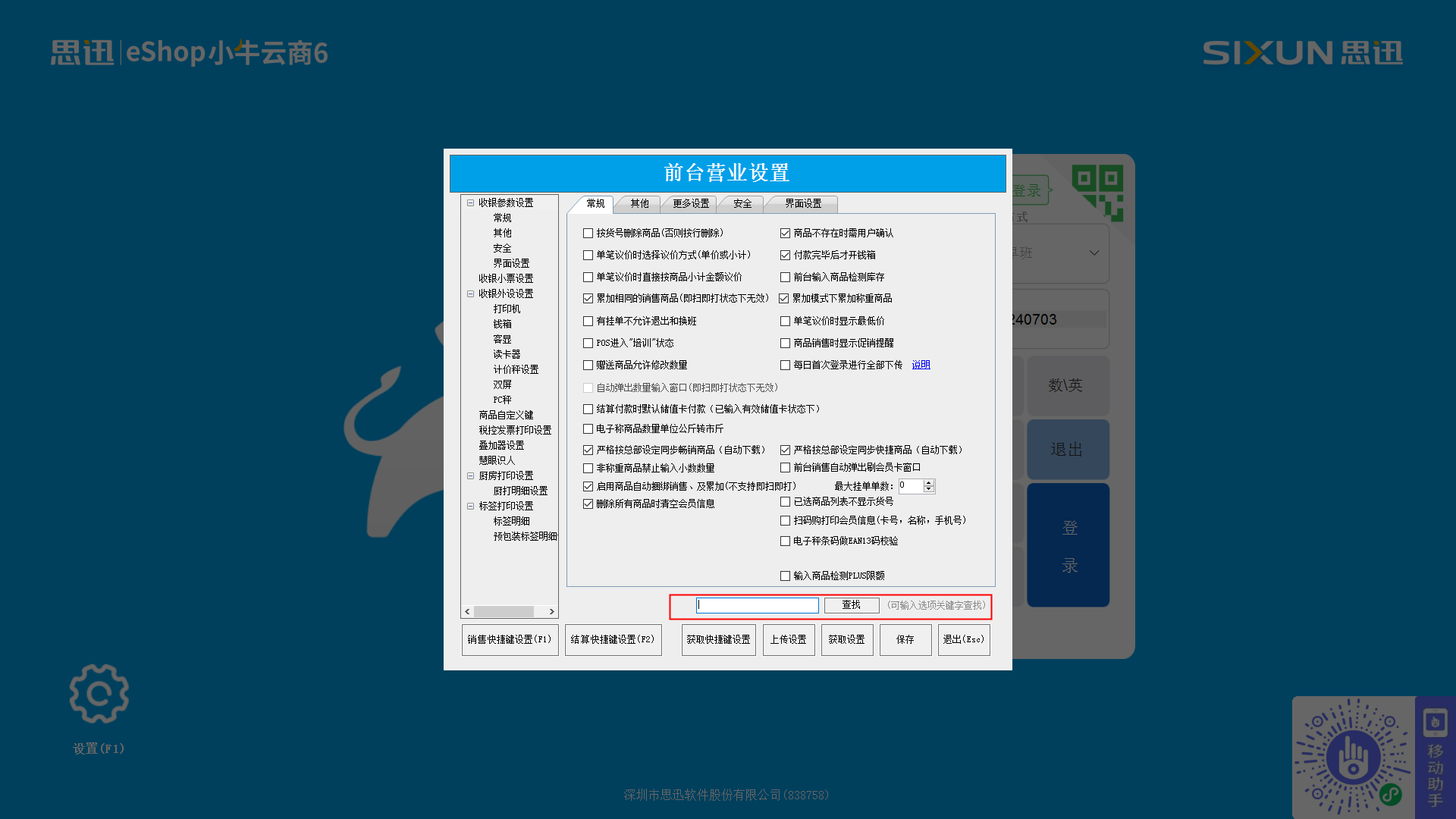1456x819 pixels.
Task: Toggle 电子称商品数量单位公斤转市斤
Action: [588, 428]
